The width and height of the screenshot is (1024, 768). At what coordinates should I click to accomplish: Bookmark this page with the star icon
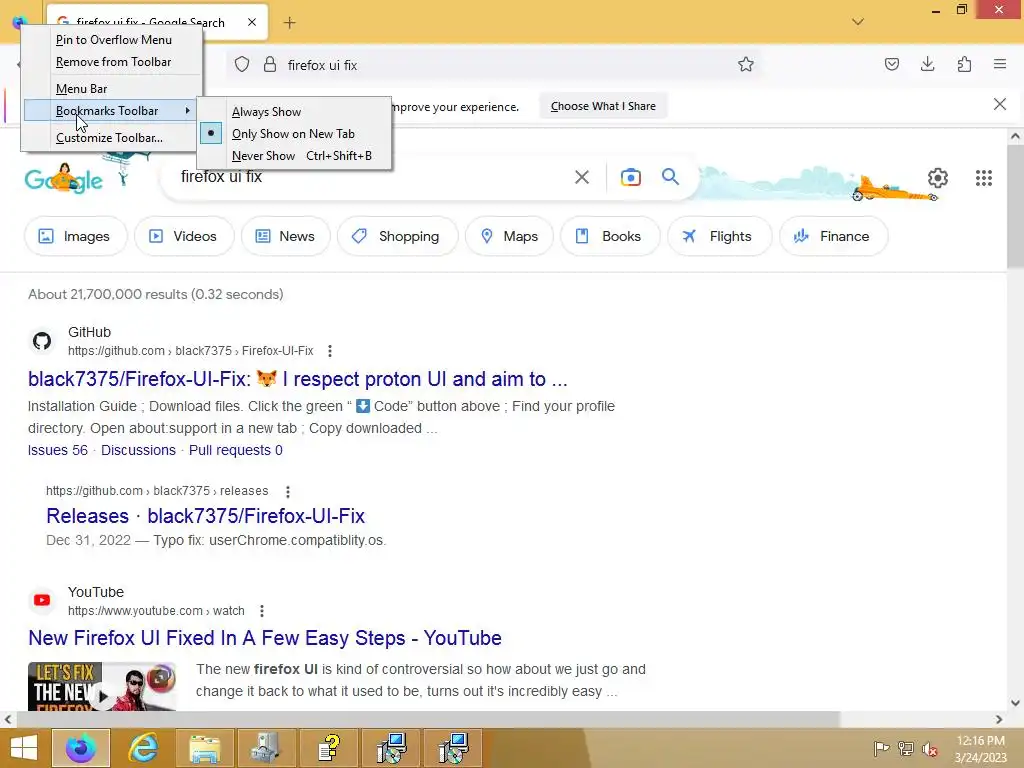(745, 64)
